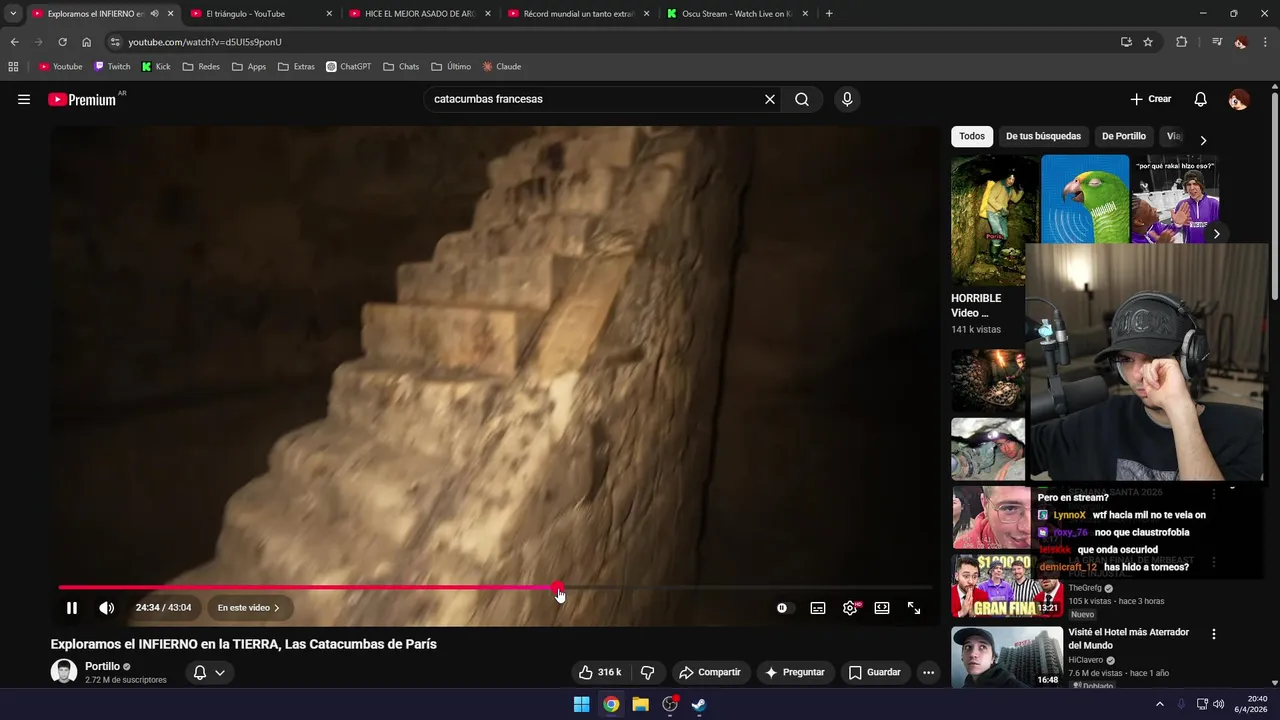Reload the page
This screenshot has height=720, width=1280.
click(62, 42)
